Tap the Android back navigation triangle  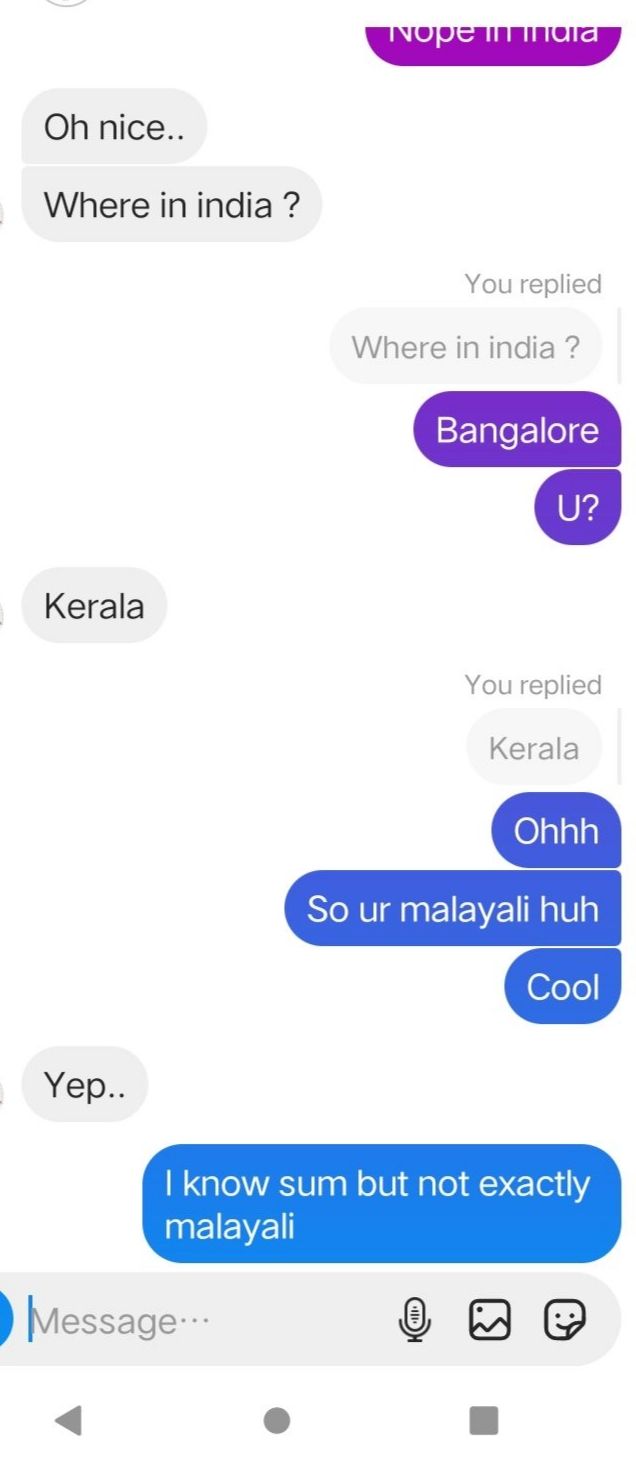tap(68, 1420)
